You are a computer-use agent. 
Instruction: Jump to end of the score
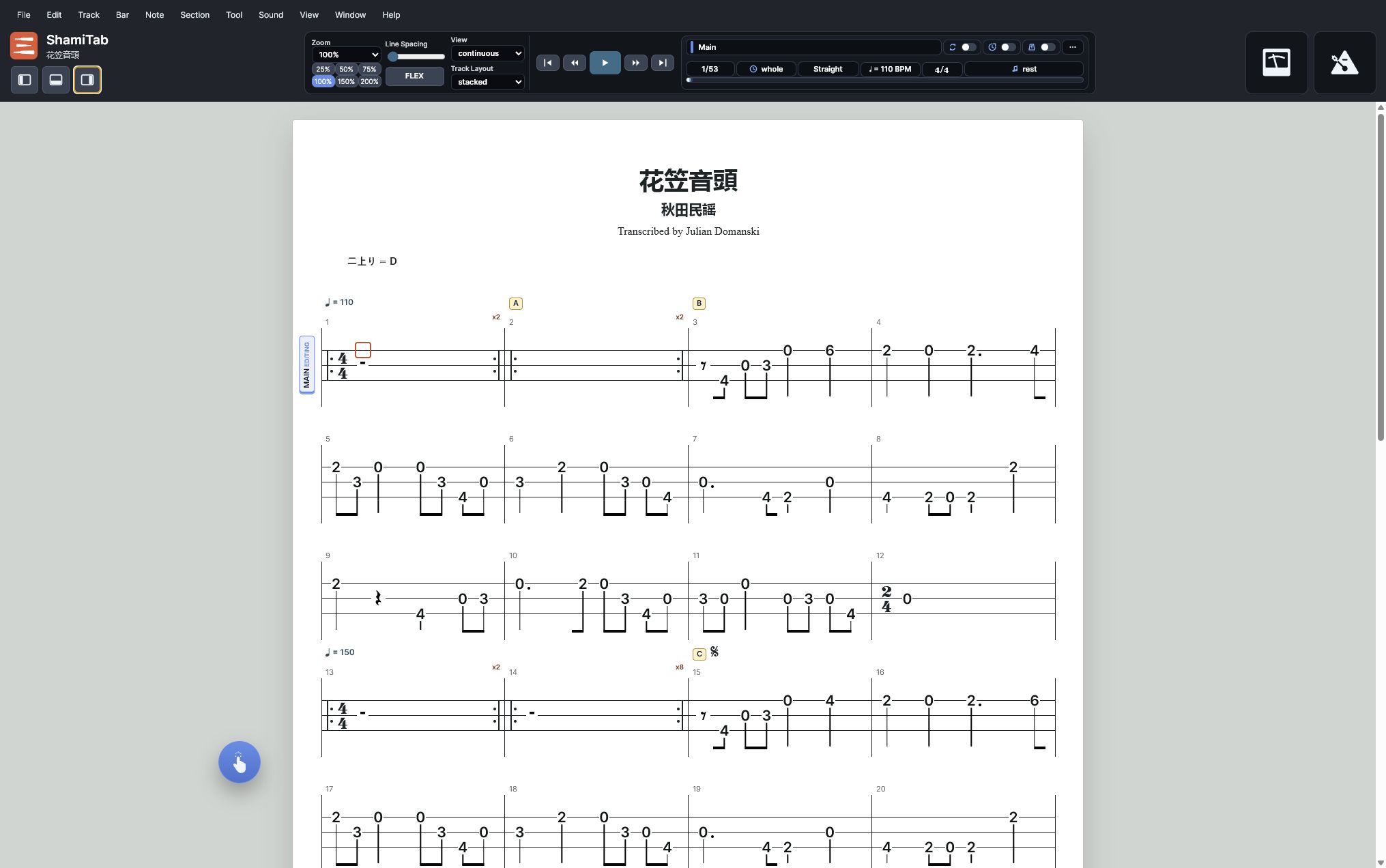(x=662, y=63)
